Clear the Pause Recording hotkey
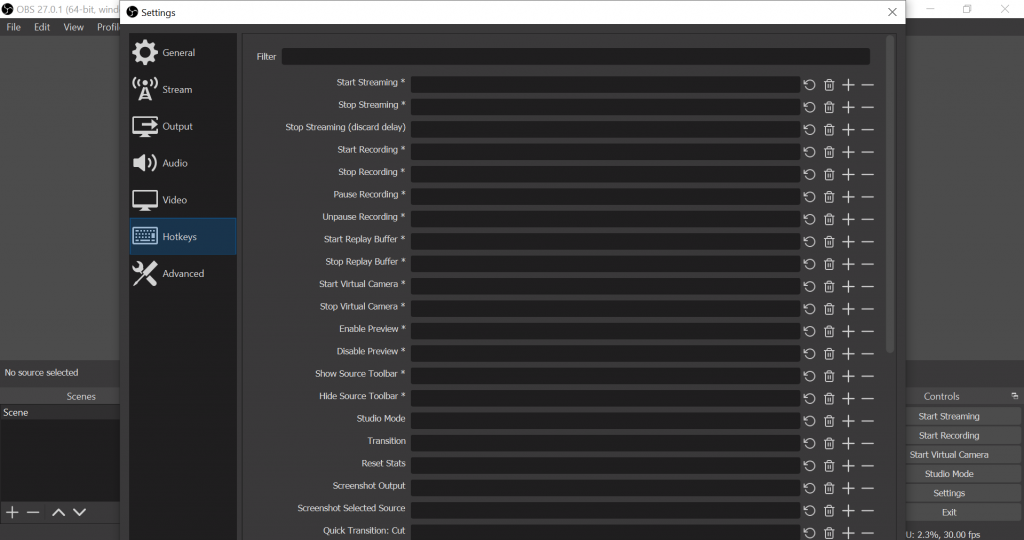The width and height of the screenshot is (1024, 540). (x=829, y=197)
